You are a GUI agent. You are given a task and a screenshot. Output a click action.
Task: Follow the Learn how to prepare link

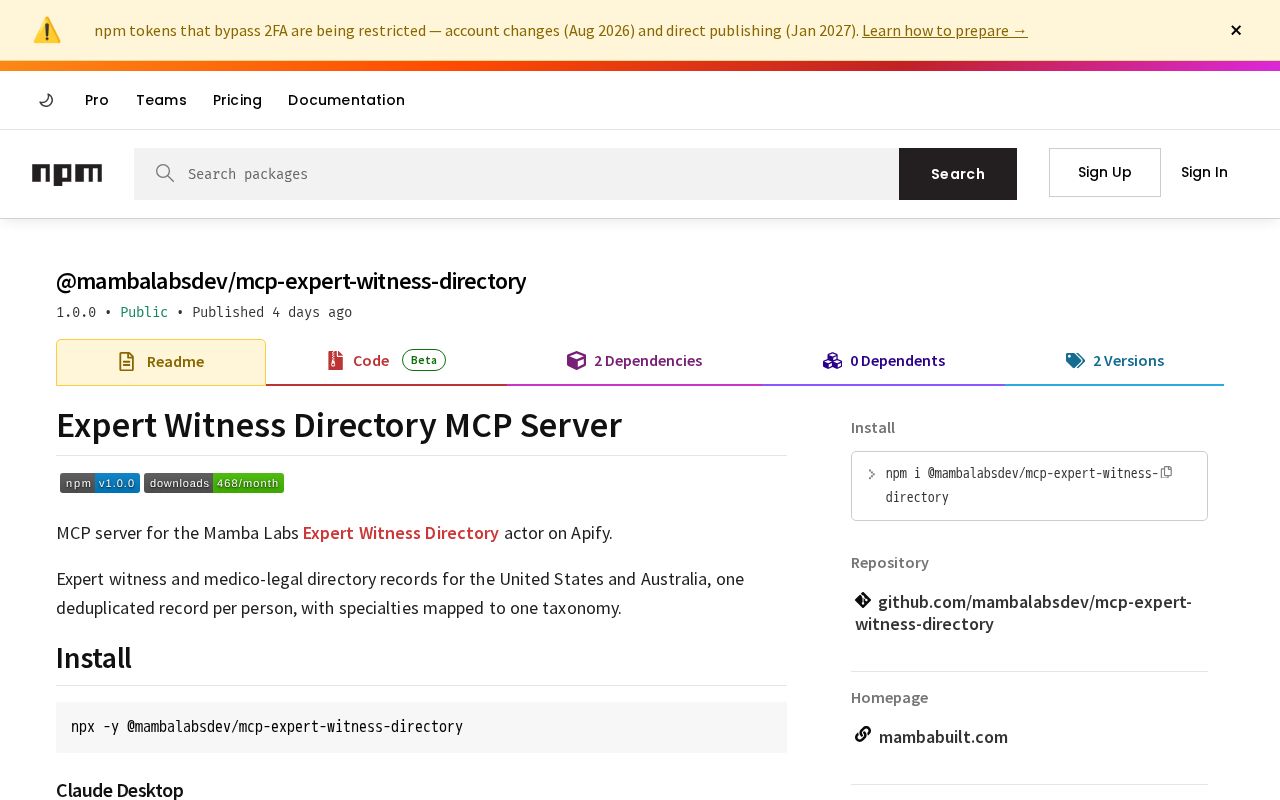click(x=945, y=30)
